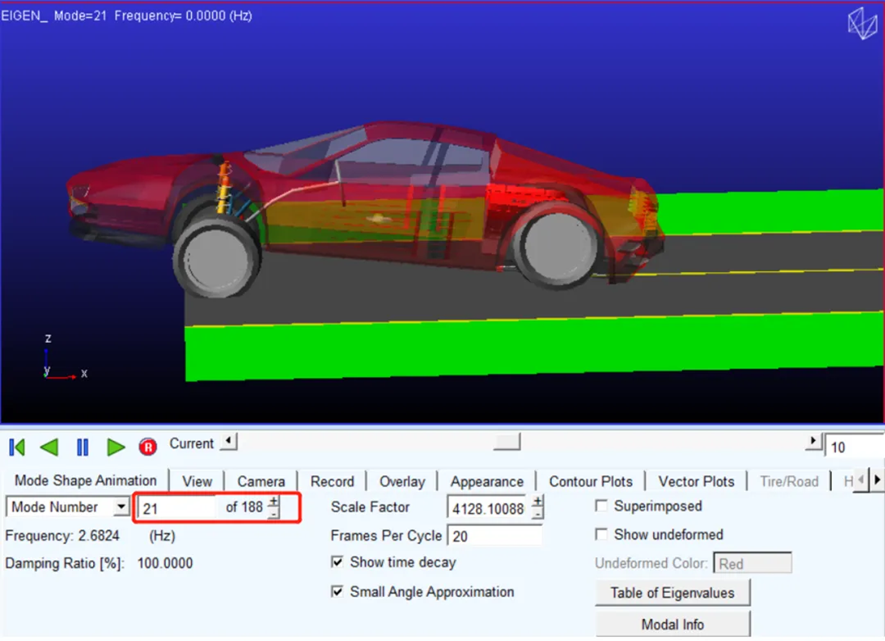Click the Modal Info button

pos(672,625)
